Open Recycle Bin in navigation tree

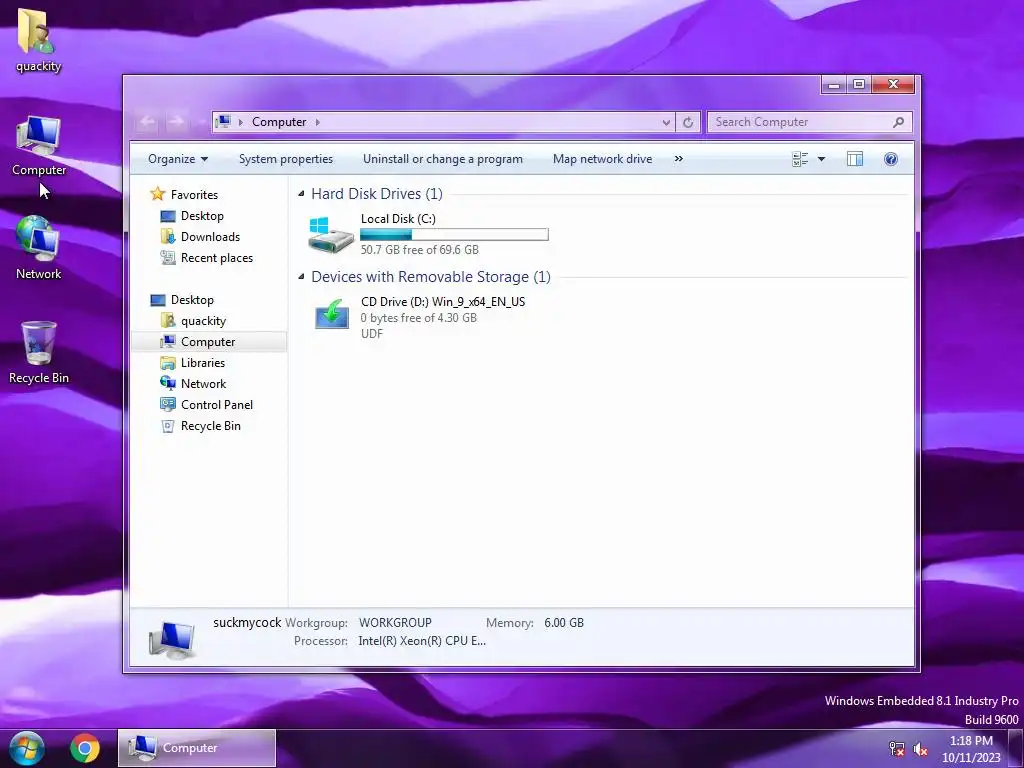pos(210,426)
